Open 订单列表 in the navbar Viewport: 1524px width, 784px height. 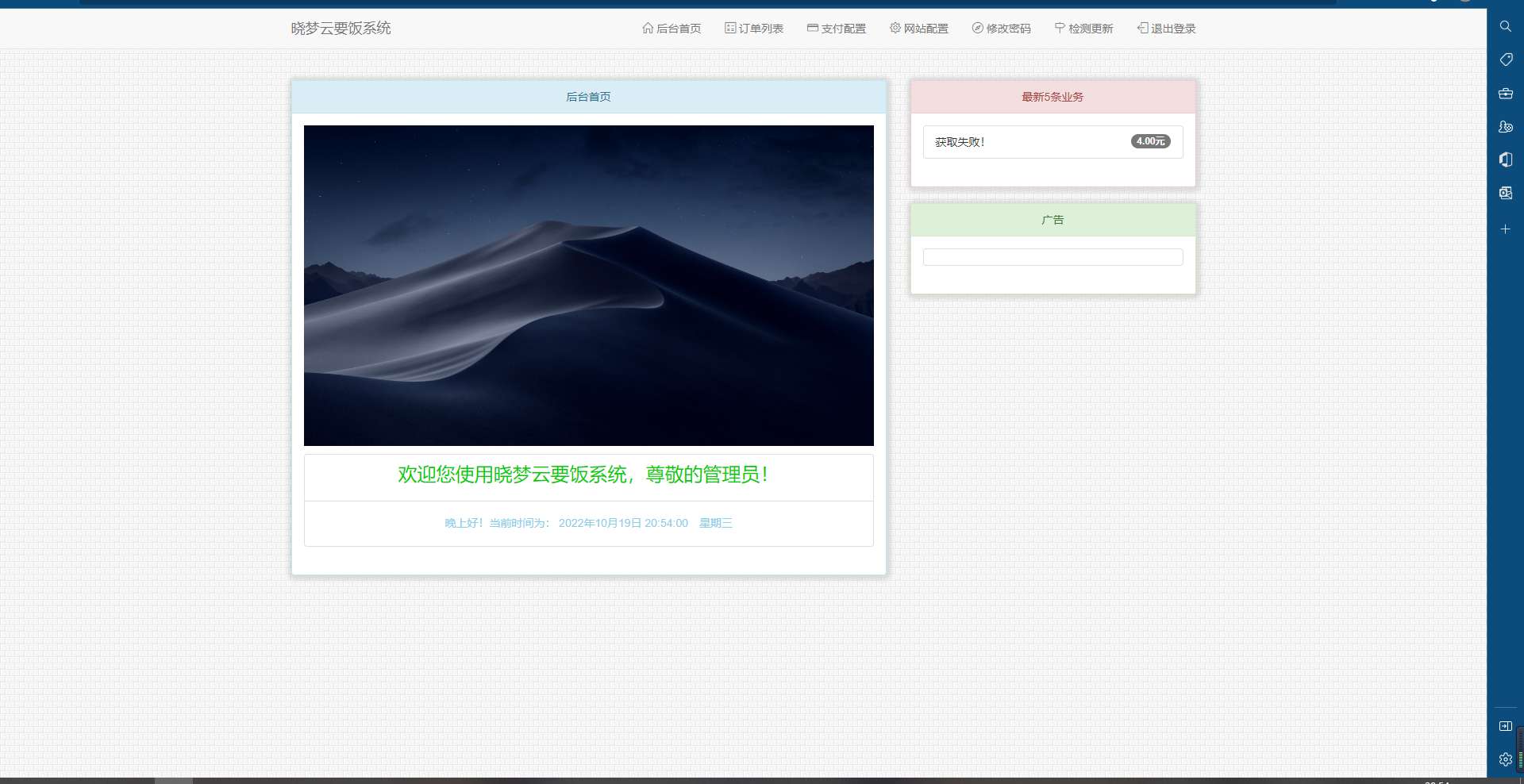pos(754,29)
